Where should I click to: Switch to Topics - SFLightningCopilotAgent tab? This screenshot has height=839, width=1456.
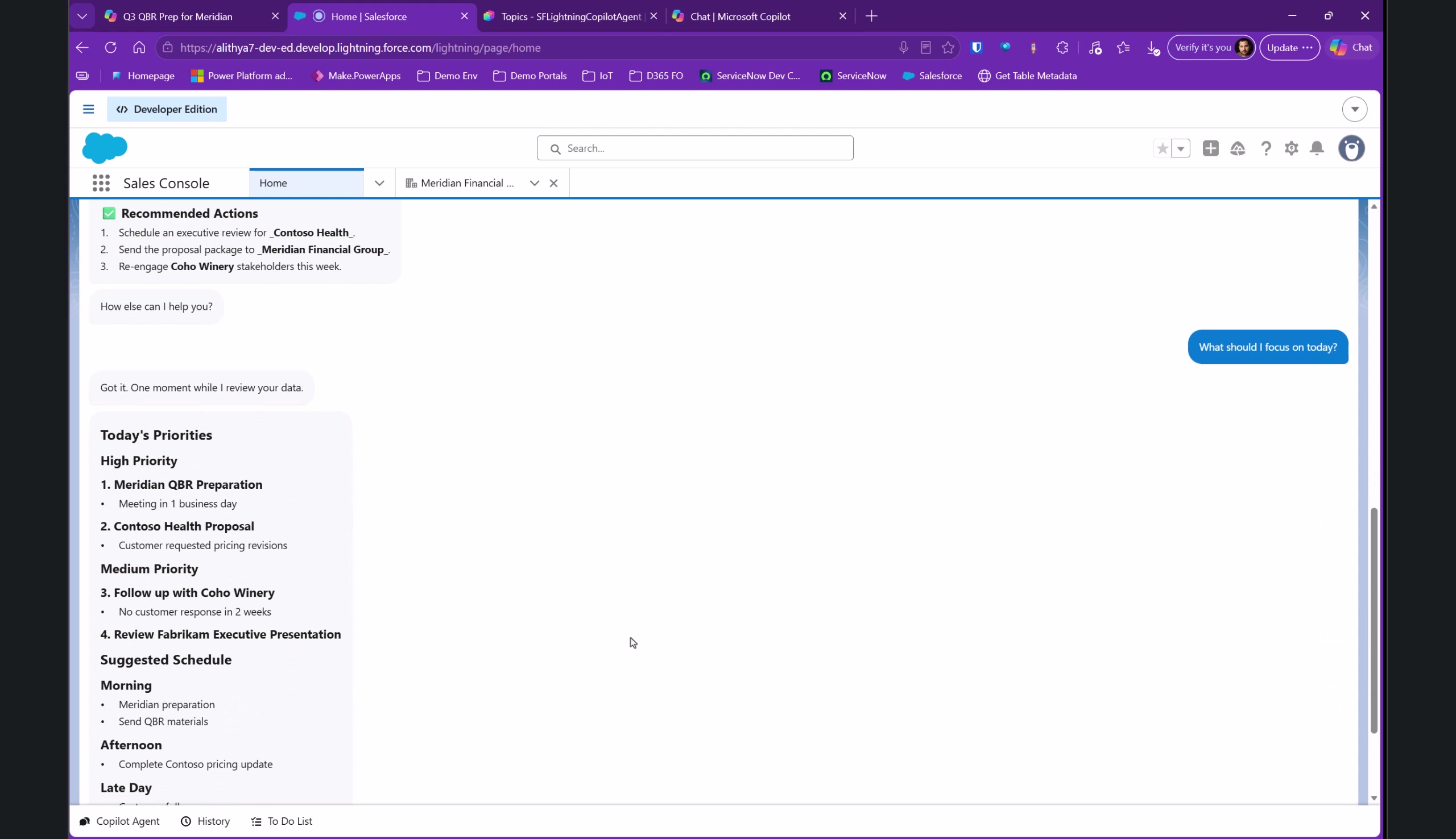tap(570, 16)
